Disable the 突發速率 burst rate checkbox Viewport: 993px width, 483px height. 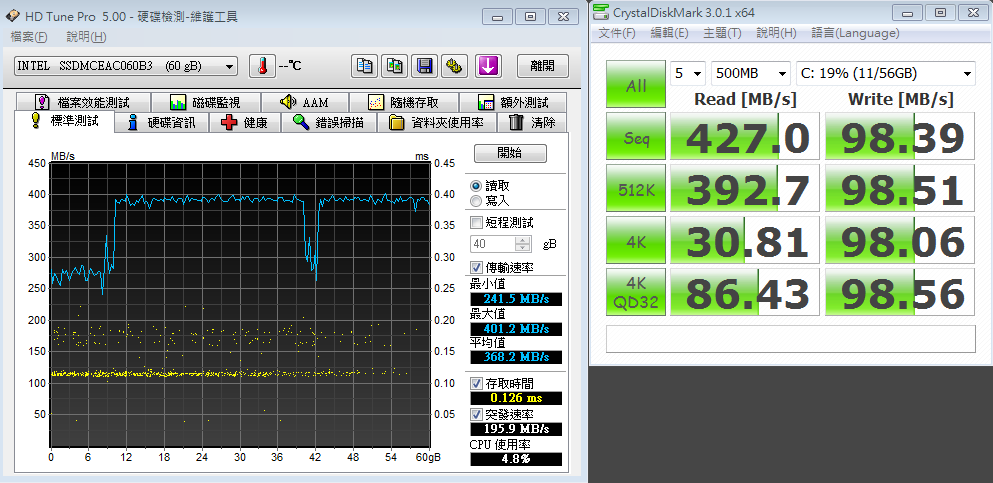[476, 414]
